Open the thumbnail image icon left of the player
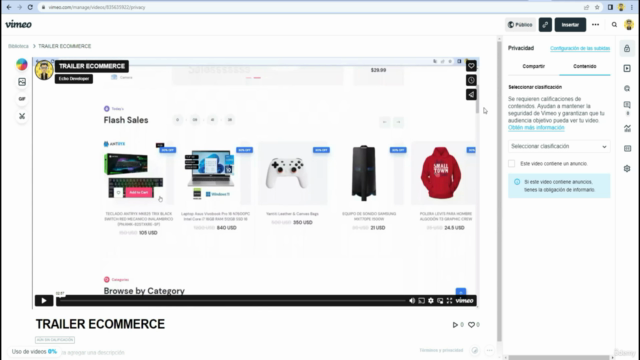640x360 pixels. tap(22, 82)
